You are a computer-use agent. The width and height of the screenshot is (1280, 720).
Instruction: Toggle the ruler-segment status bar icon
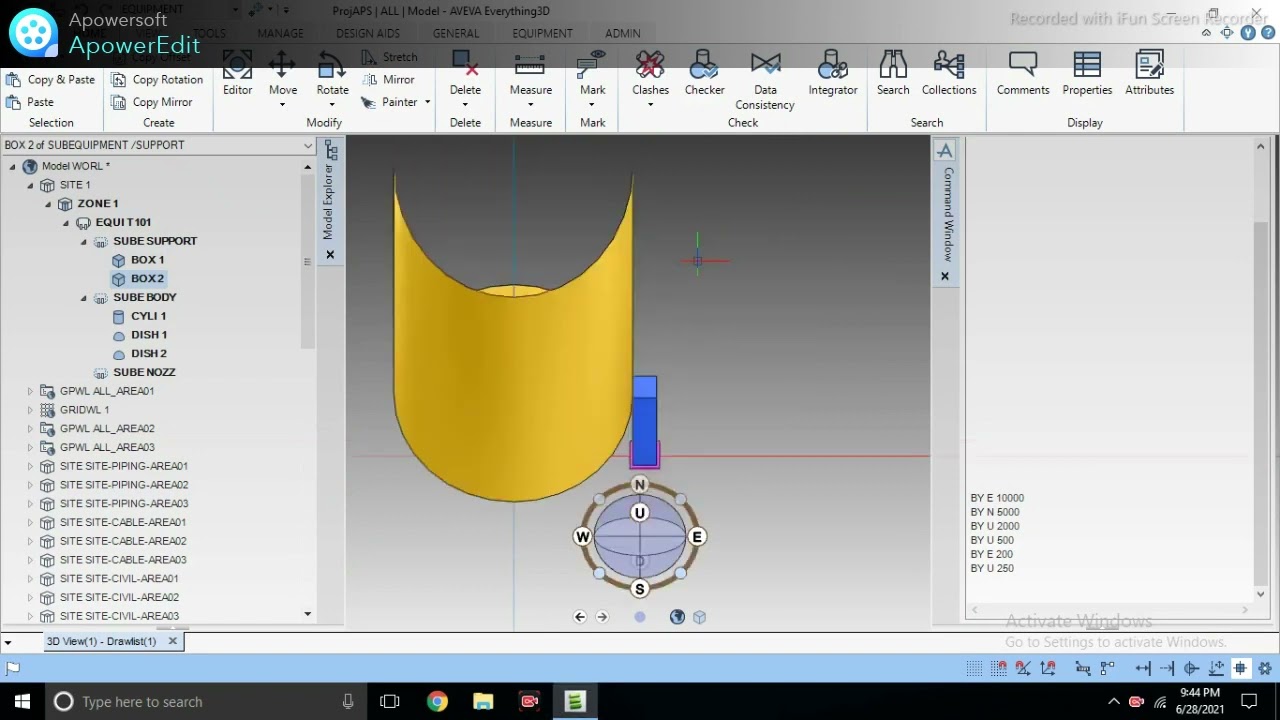1083,668
